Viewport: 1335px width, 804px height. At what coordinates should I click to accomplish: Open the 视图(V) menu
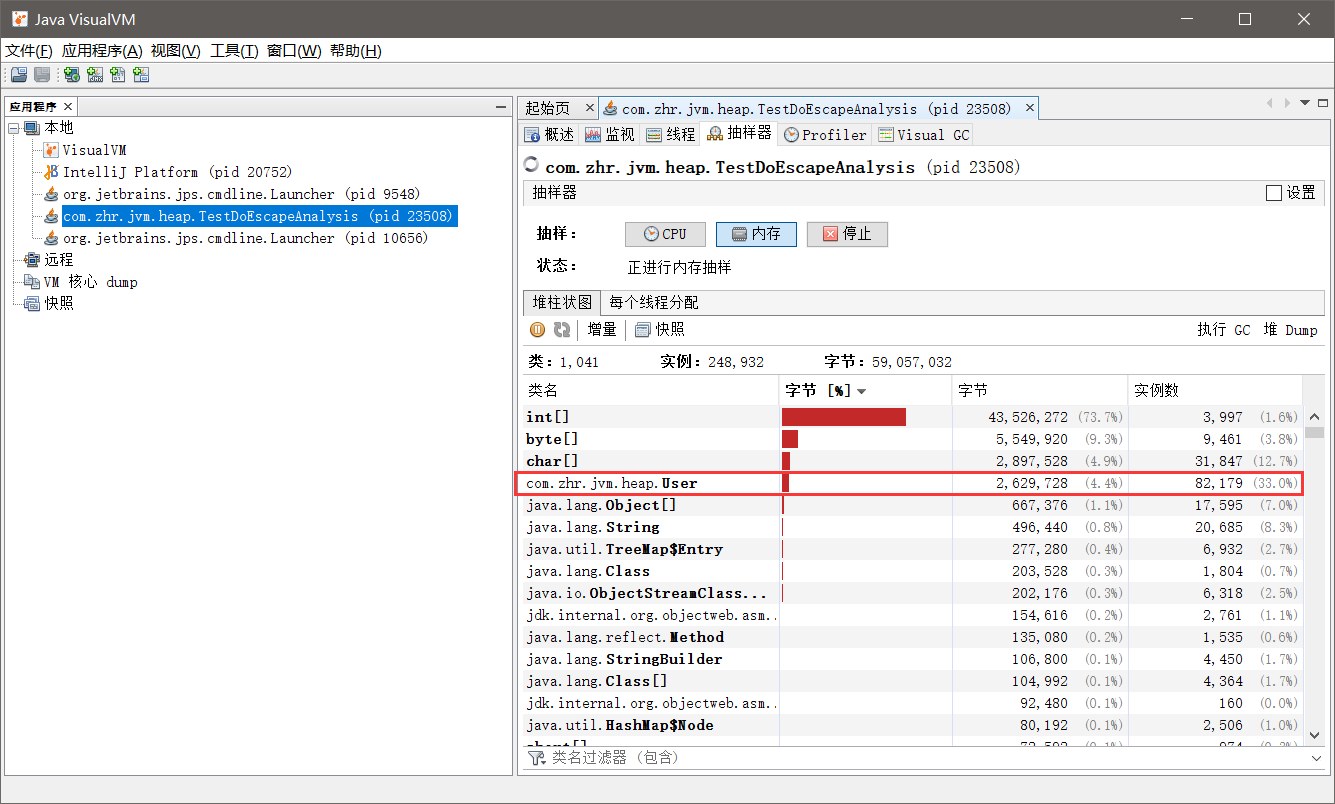[x=175, y=51]
